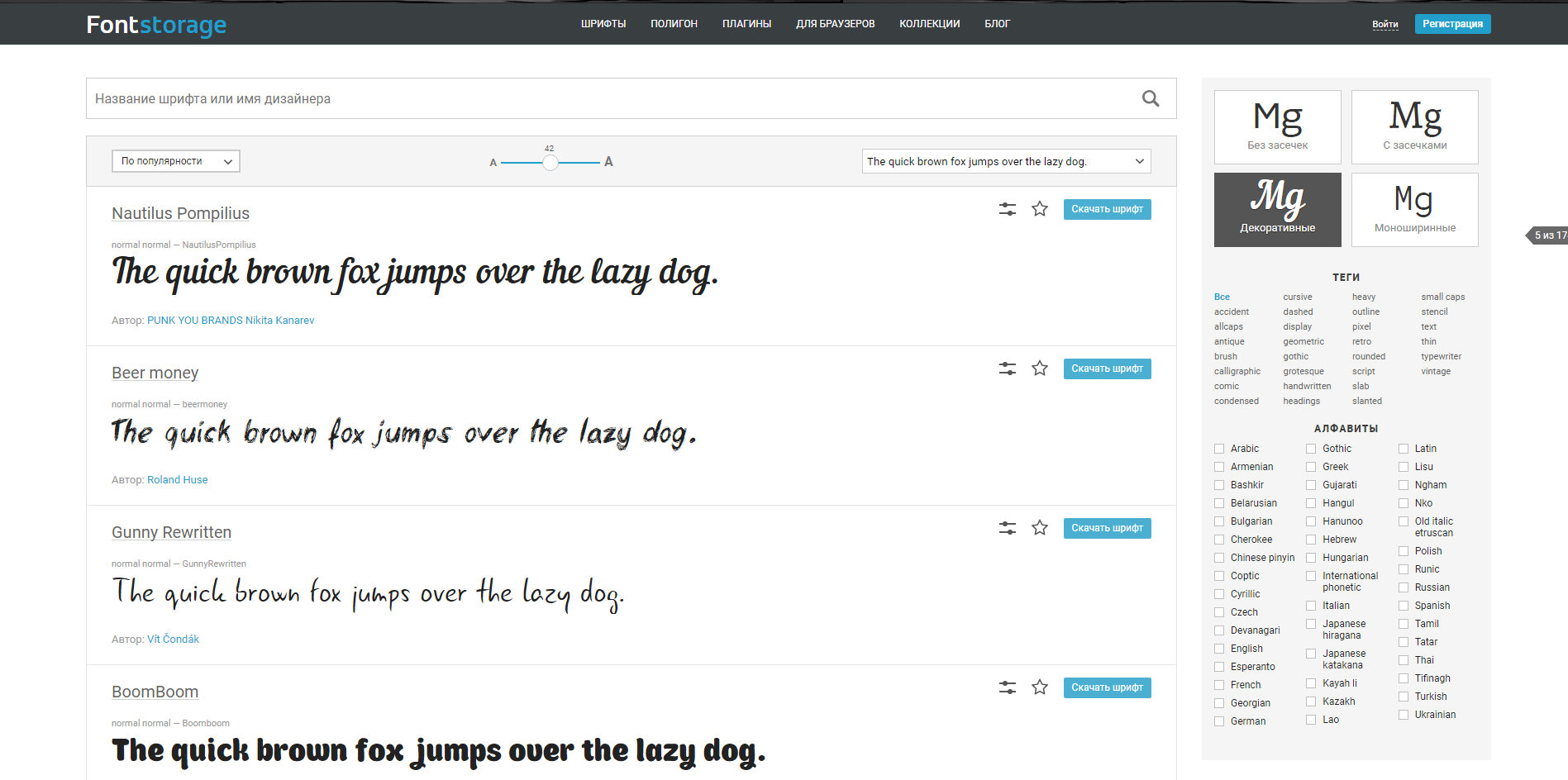View author PUNK YOU BRANDS Nikita Kanarev

tap(231, 321)
